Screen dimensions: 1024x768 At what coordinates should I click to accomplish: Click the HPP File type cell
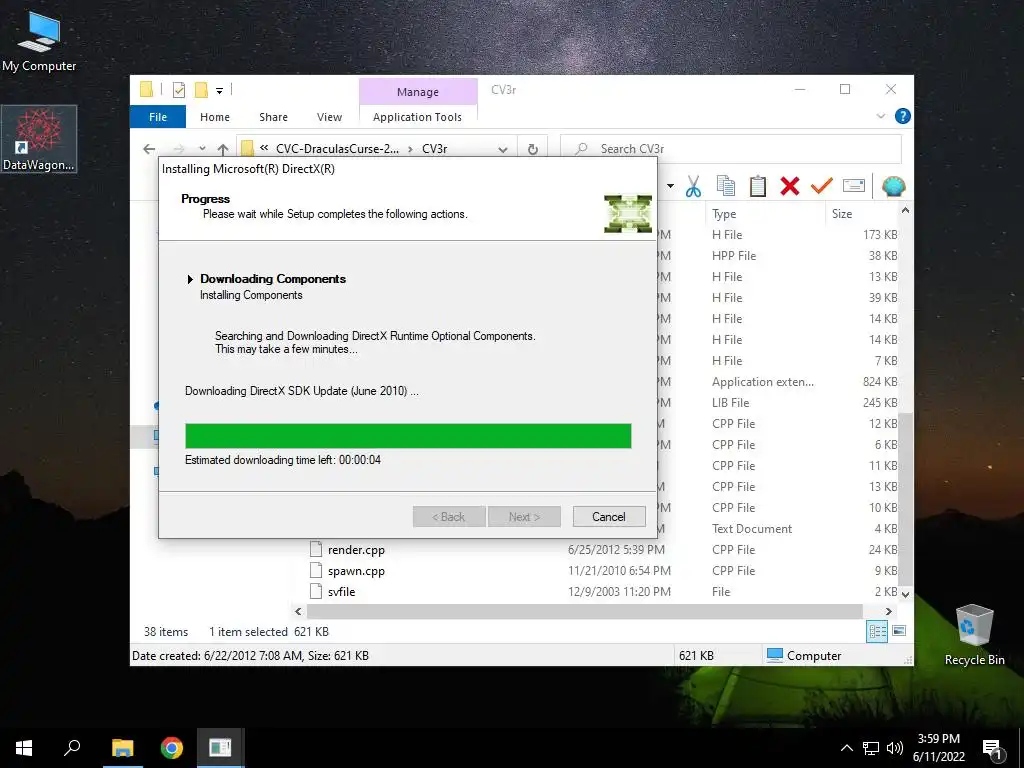pyautogui.click(x=734, y=255)
